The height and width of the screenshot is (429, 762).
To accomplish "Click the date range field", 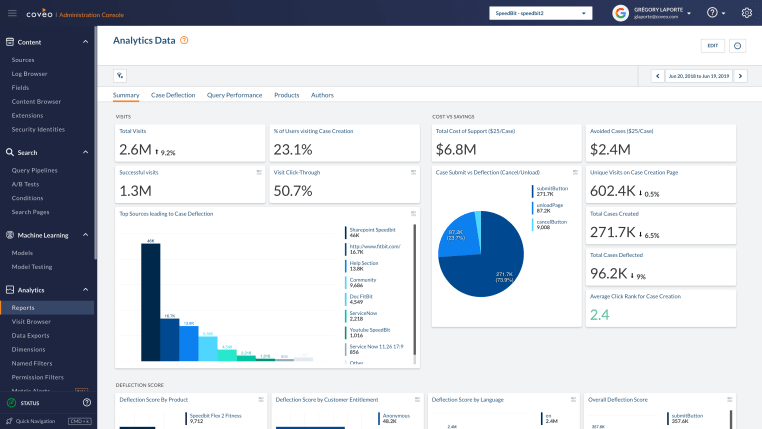I will 698,75.
